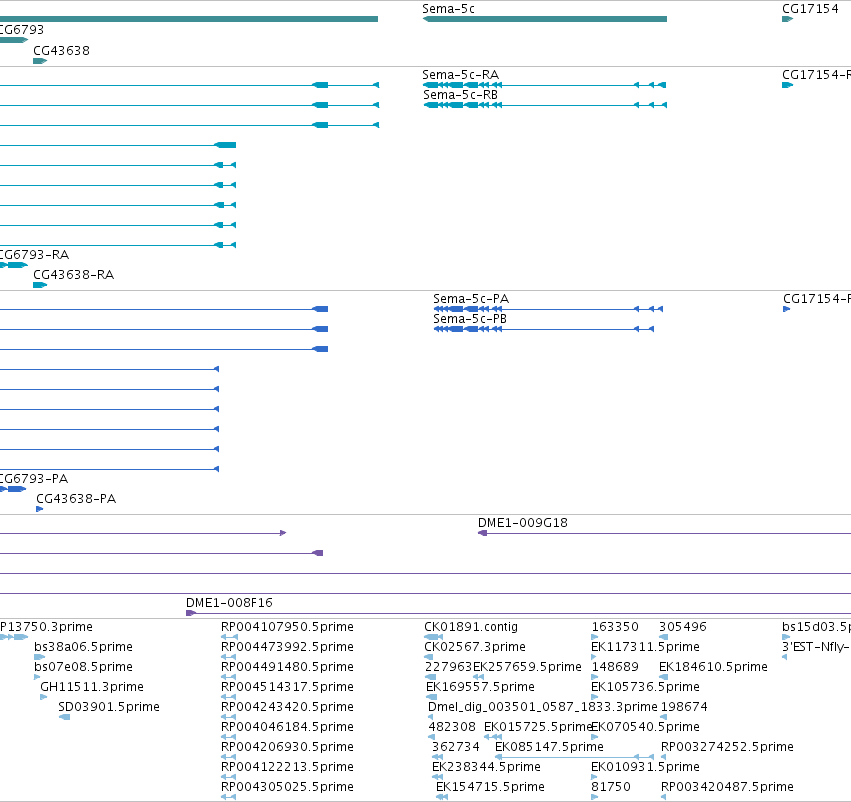Select EK184610.5prime EST label

tap(713, 667)
